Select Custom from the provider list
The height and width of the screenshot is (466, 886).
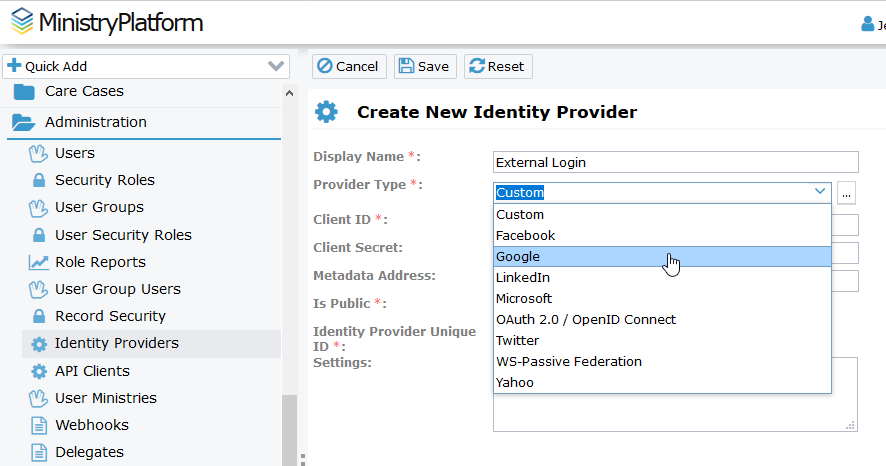click(662, 215)
